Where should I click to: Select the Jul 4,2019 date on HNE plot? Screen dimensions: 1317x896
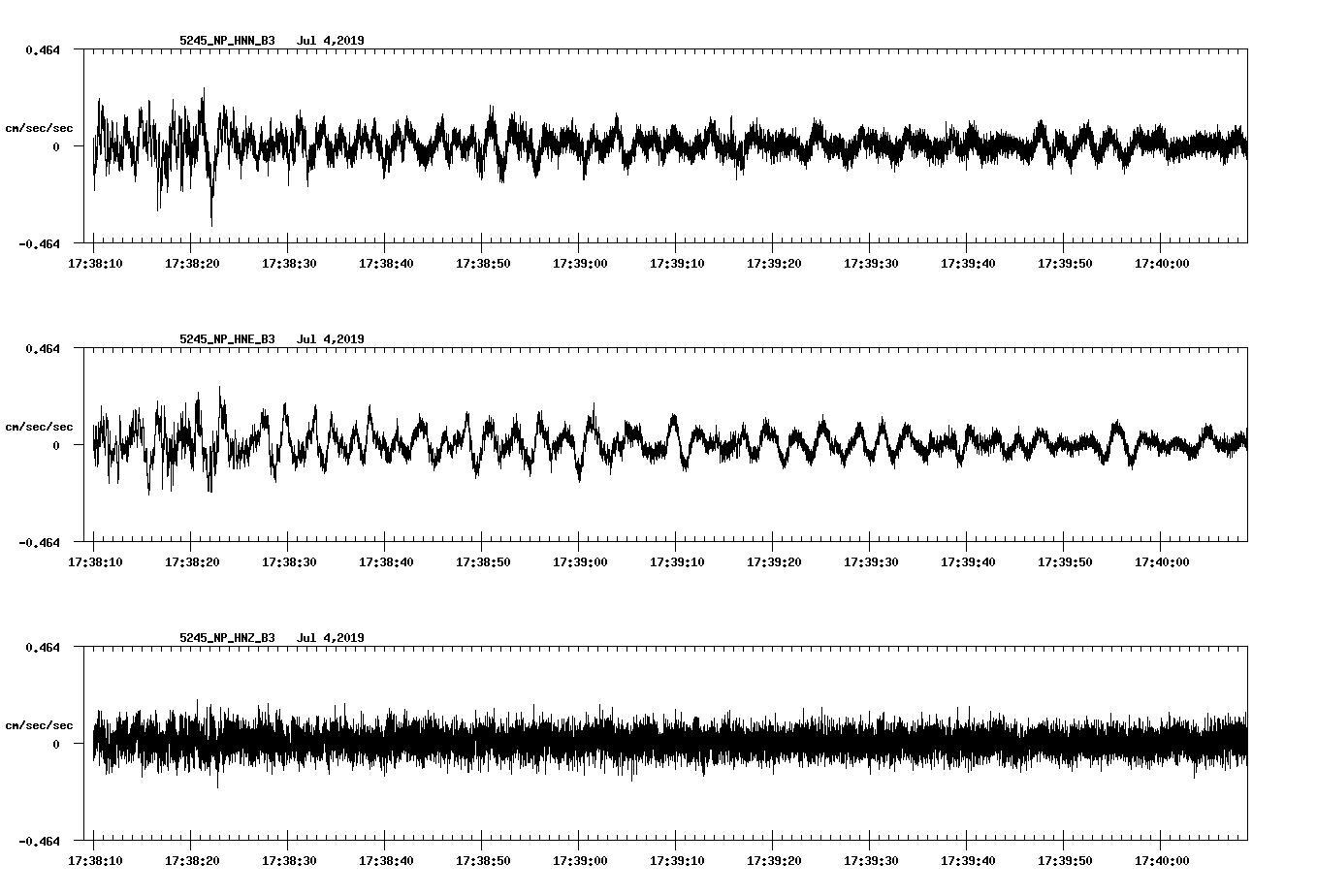pos(331,339)
